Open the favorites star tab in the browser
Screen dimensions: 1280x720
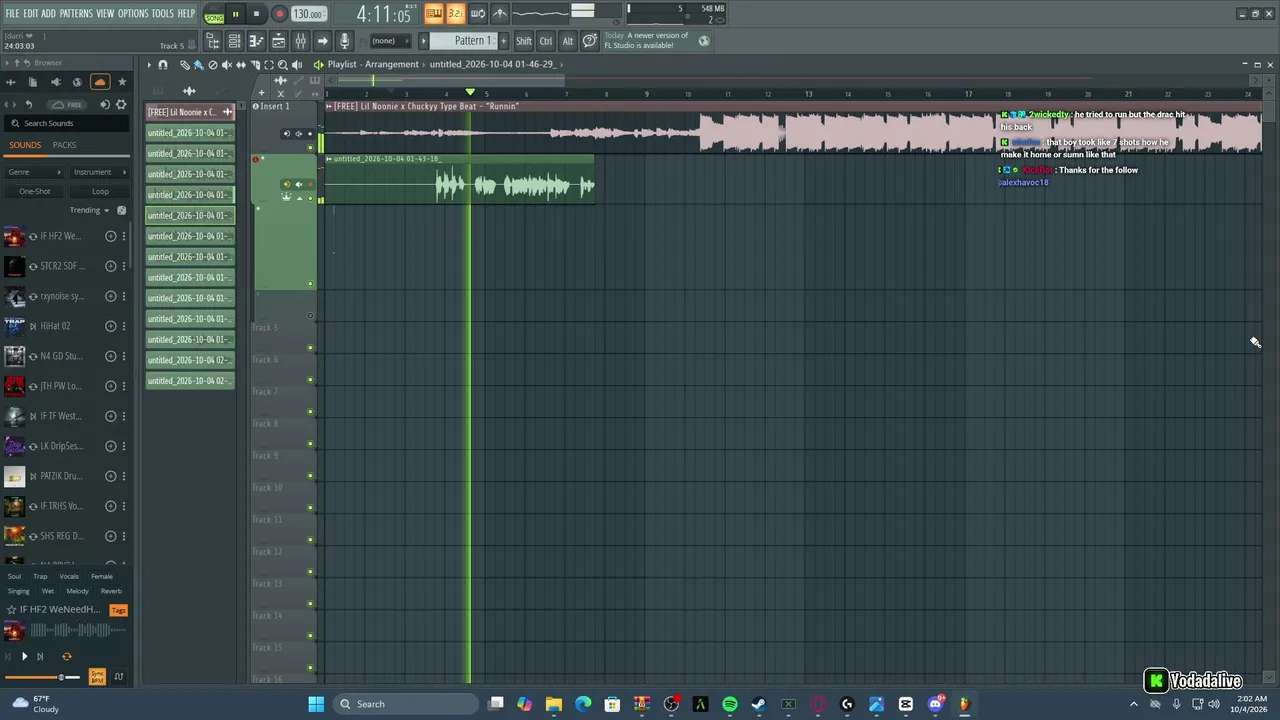pyautogui.click(x=122, y=82)
